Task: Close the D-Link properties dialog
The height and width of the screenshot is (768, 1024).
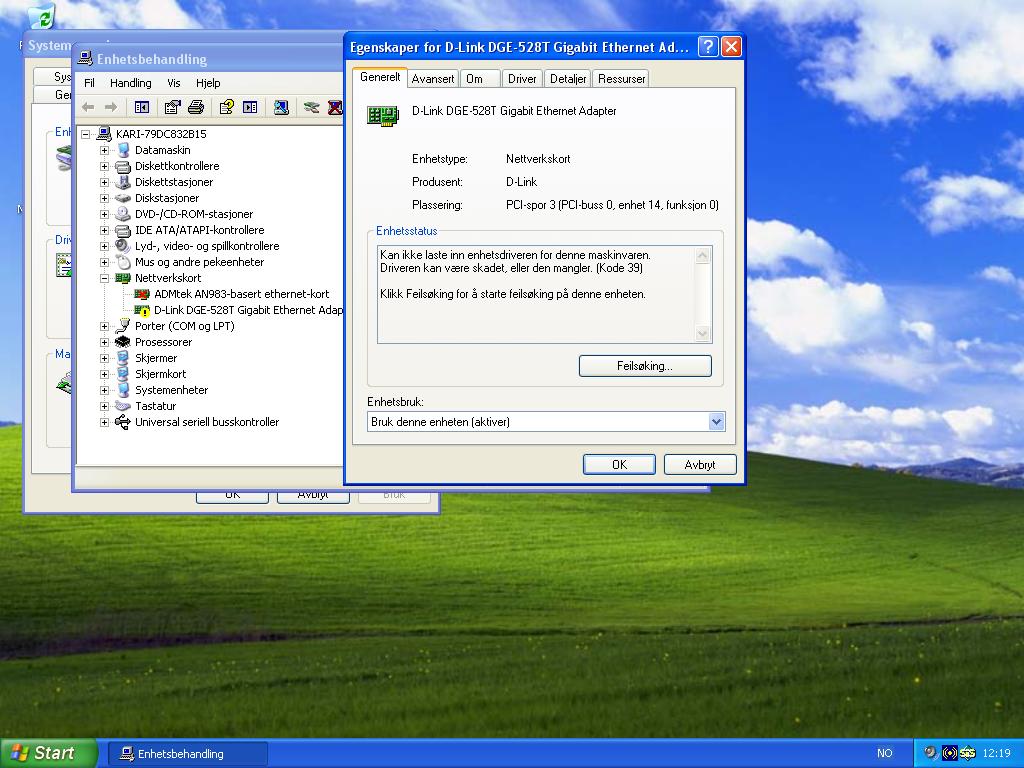Action: pyautogui.click(x=731, y=47)
